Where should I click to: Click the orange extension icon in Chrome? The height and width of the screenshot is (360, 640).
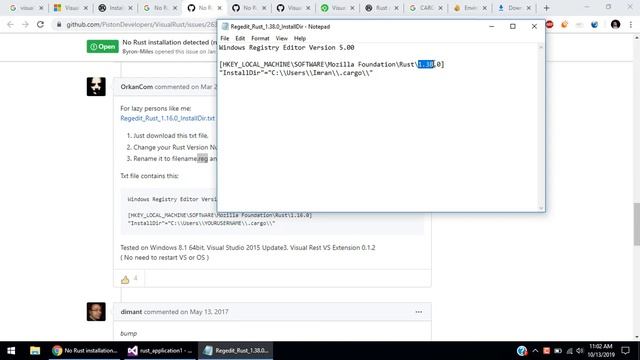click(x=564, y=24)
